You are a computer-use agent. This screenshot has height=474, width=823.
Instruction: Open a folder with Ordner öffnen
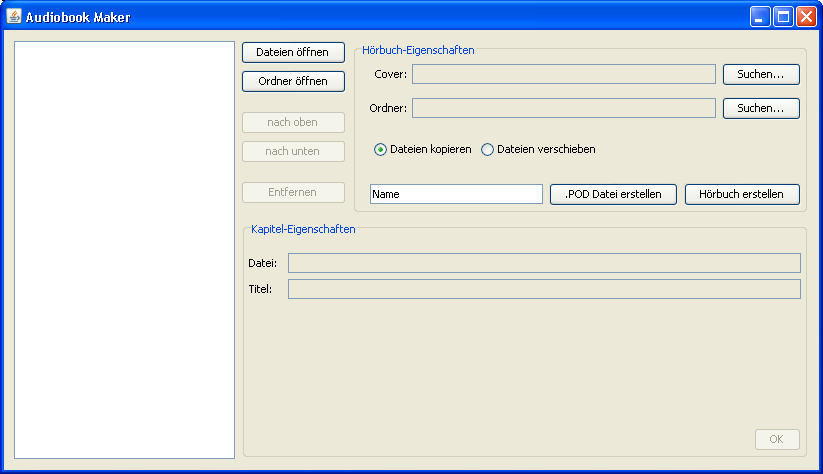[293, 82]
